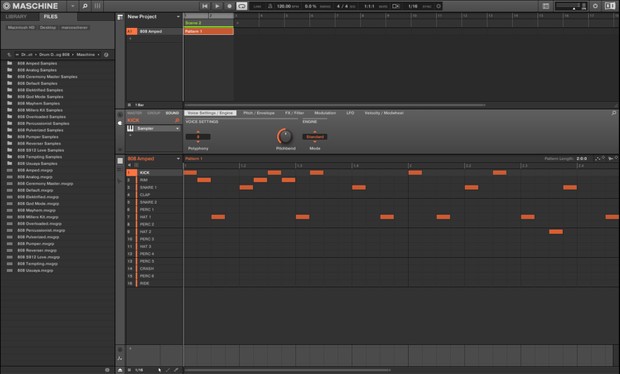Start playback with the play button
The width and height of the screenshot is (620, 374).
point(217,6)
